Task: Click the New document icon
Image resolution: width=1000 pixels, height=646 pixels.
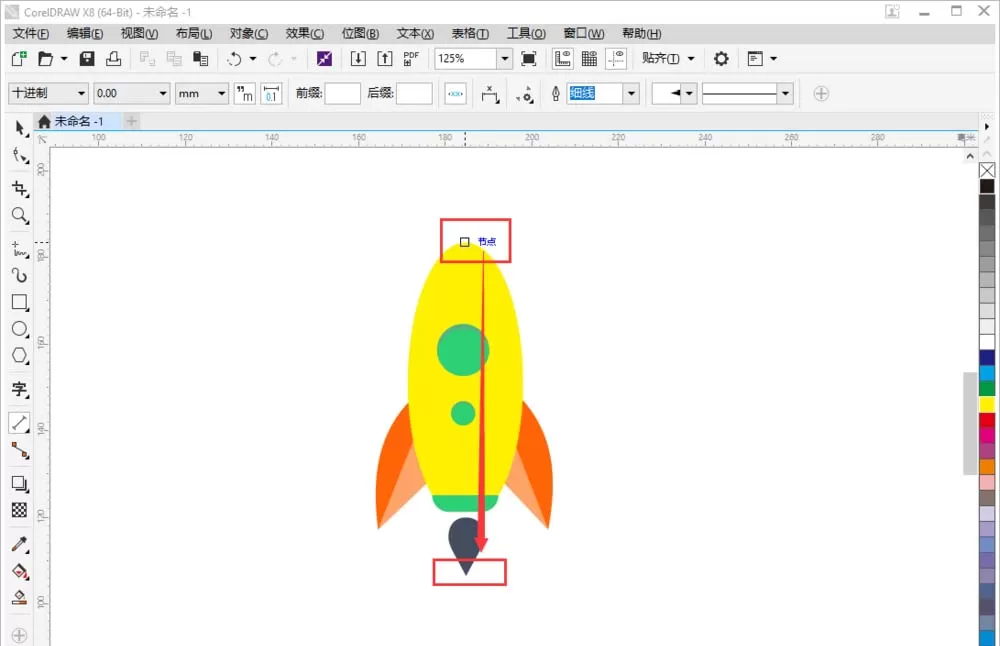Action: tap(19, 59)
